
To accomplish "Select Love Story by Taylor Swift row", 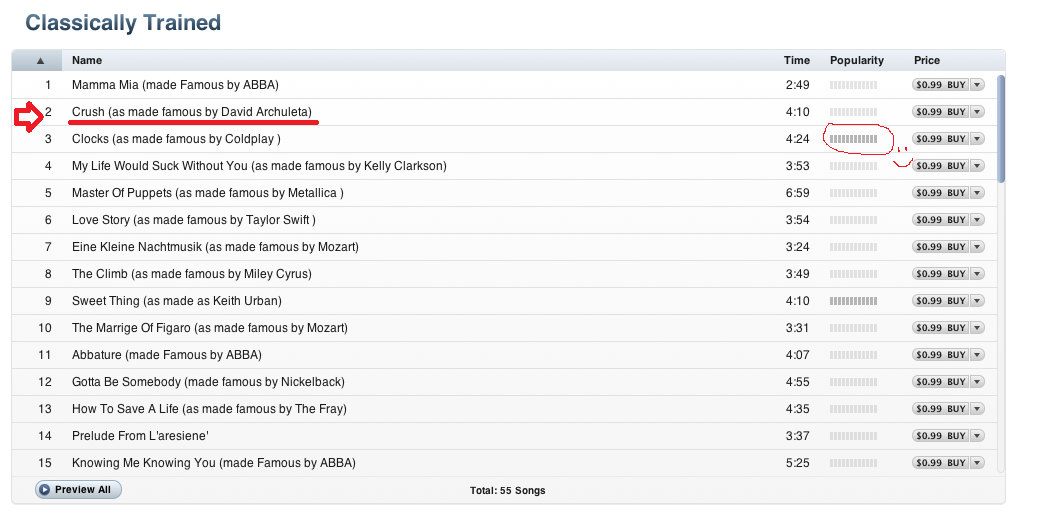I will click(193, 220).
